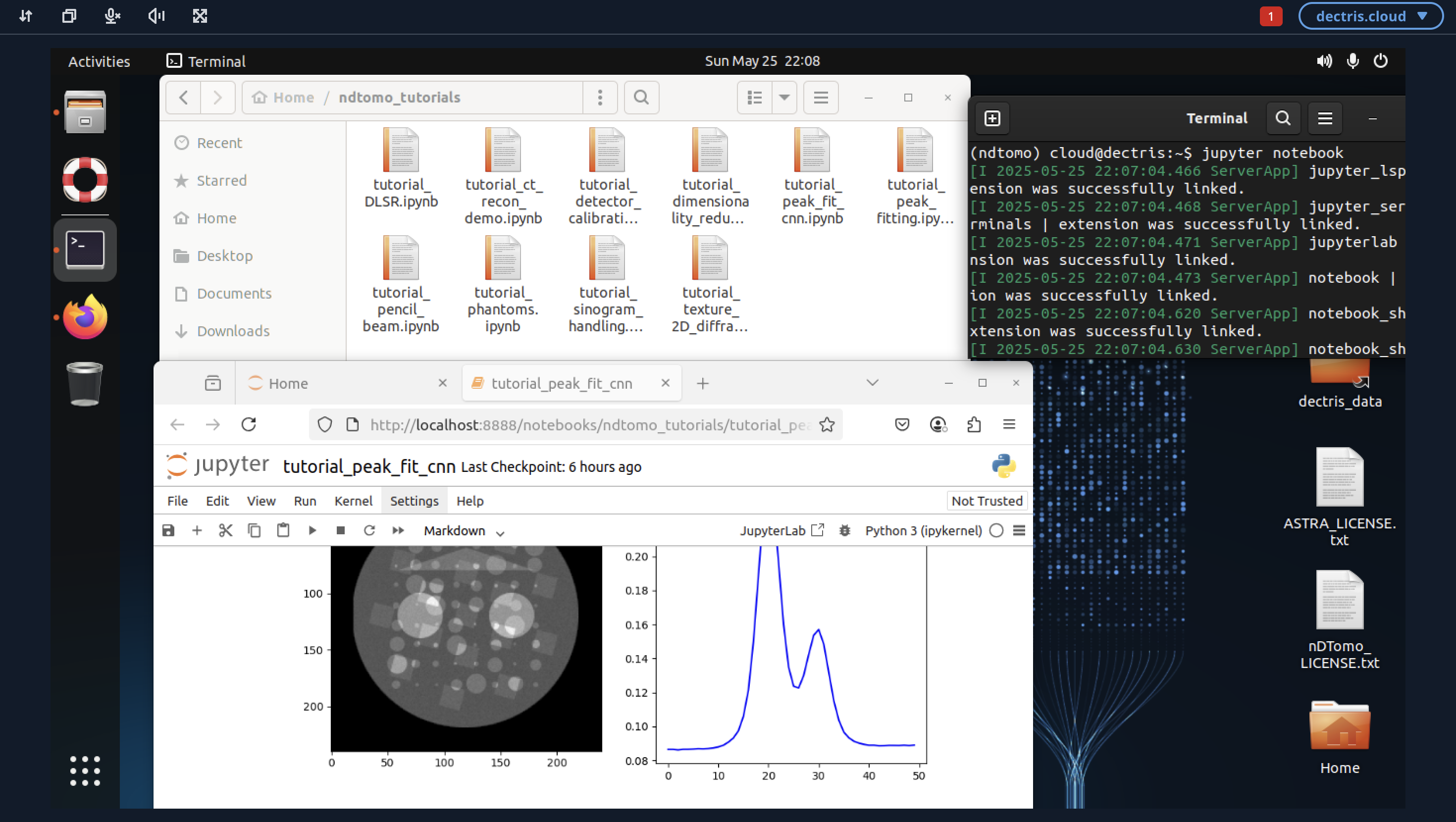The width and height of the screenshot is (1456, 822).
Task: Click the Jupyter logo
Action: coord(218,464)
